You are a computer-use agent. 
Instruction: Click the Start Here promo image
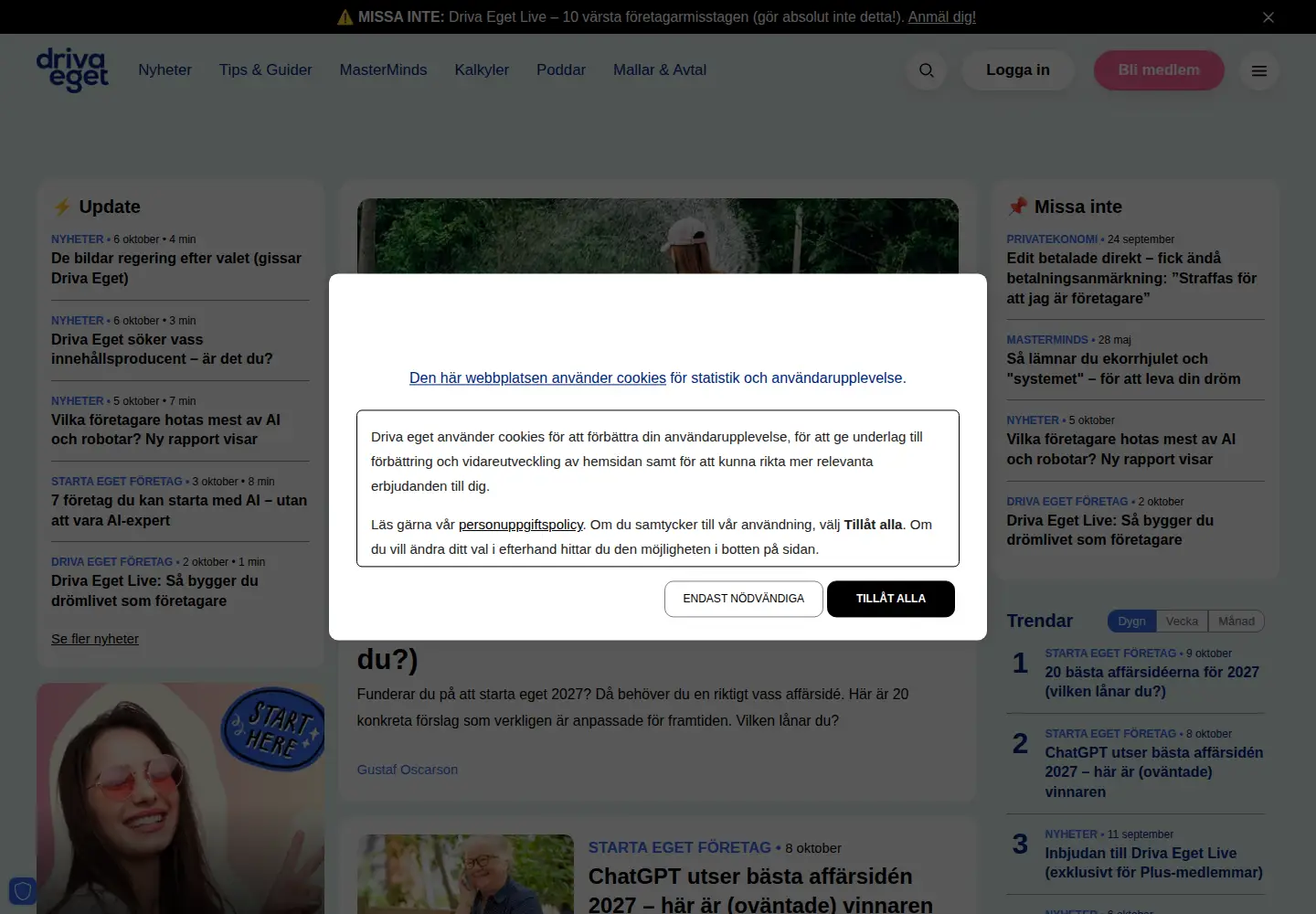[x=180, y=798]
